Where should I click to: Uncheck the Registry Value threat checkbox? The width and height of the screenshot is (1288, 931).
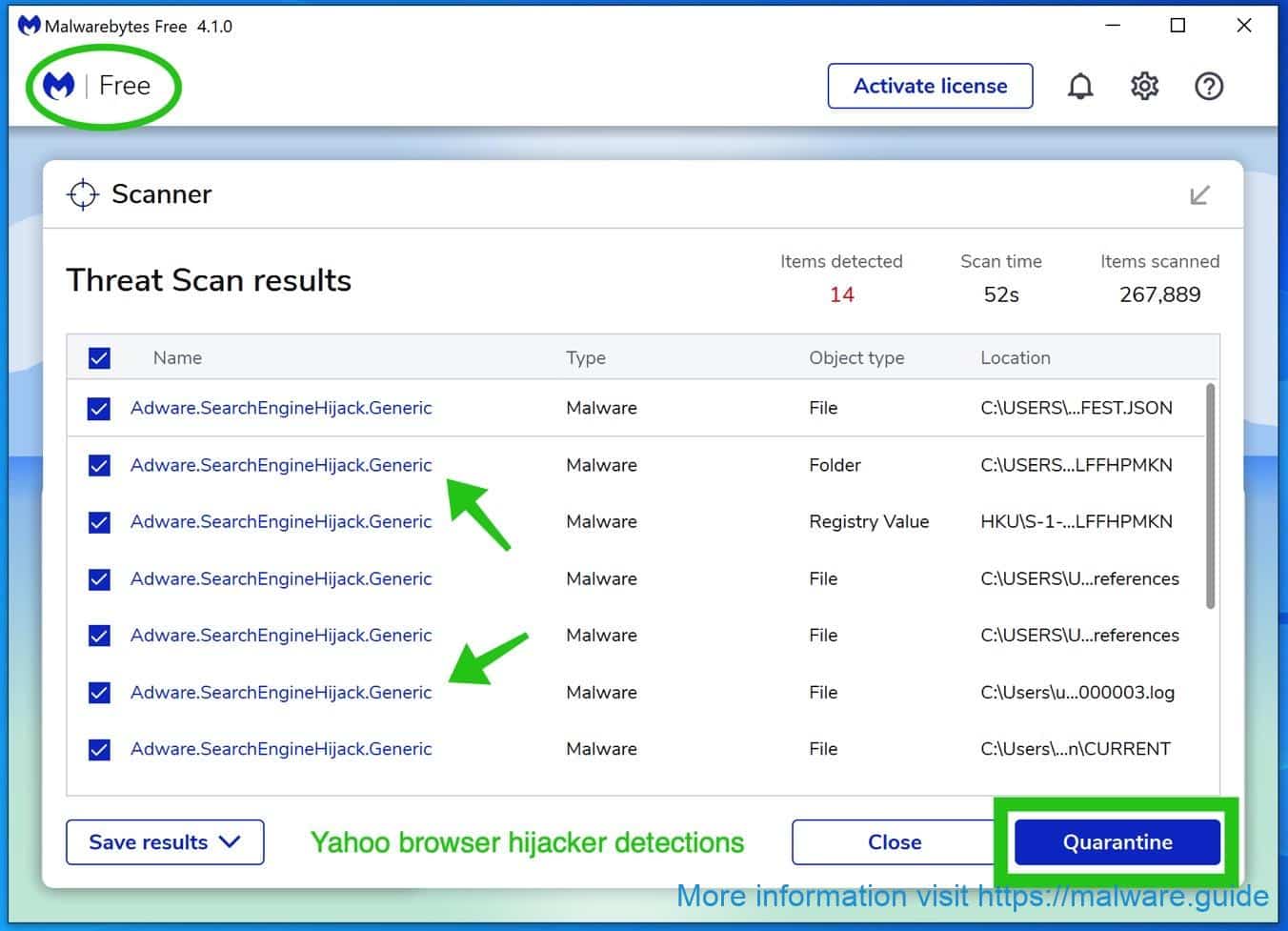pos(99,522)
